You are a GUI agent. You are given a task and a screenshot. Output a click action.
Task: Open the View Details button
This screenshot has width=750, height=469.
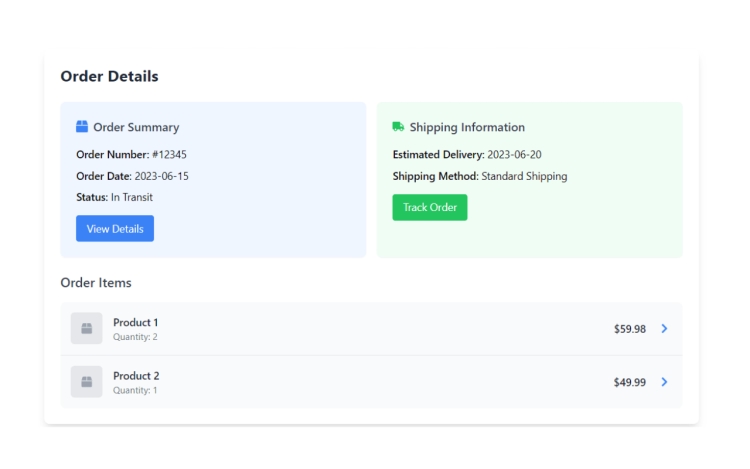coord(115,229)
